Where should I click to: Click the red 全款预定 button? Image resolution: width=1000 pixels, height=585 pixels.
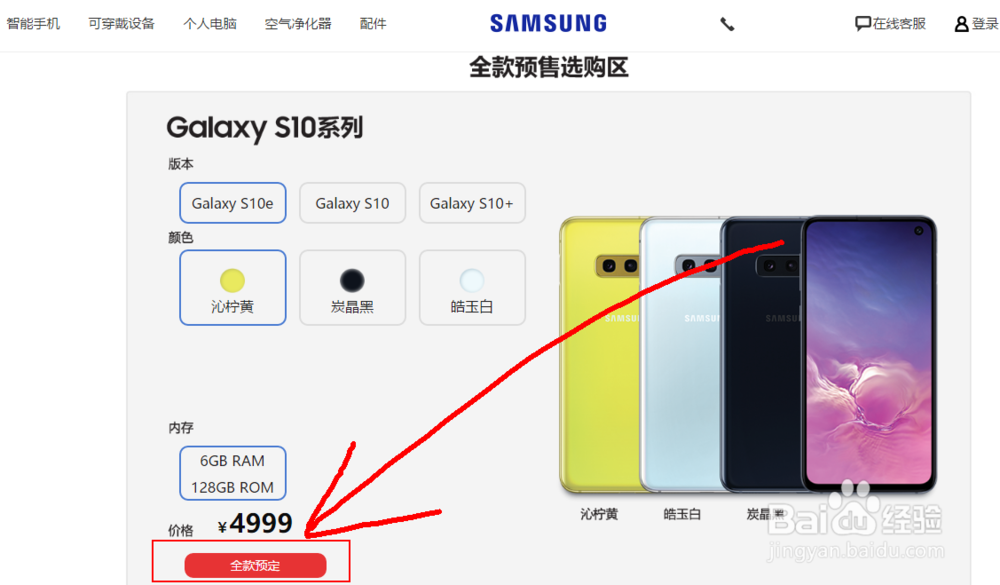255,565
